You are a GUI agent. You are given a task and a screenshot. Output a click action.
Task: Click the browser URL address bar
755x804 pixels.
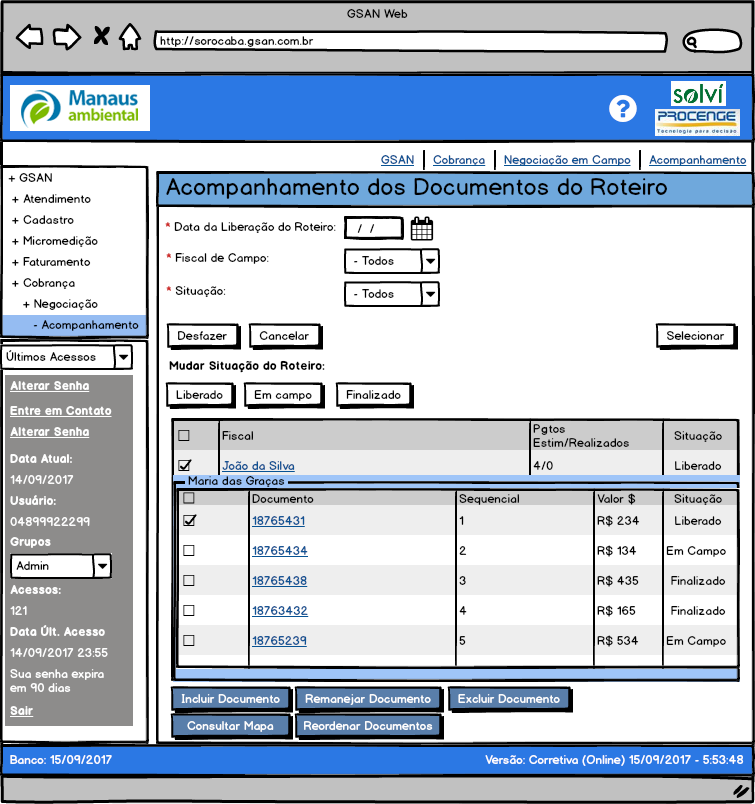pyautogui.click(x=410, y=42)
